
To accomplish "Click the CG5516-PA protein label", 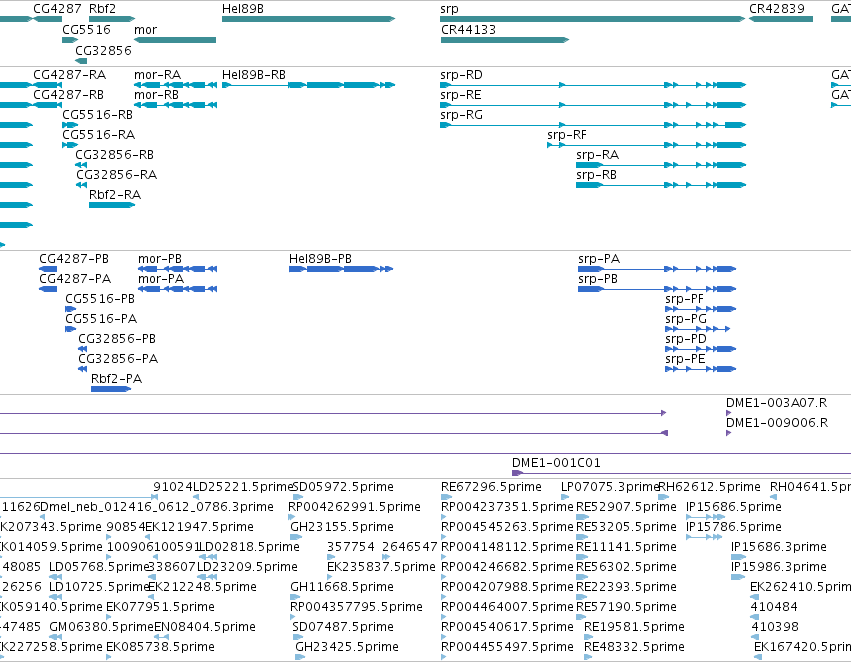I will pyautogui.click(x=101, y=319).
